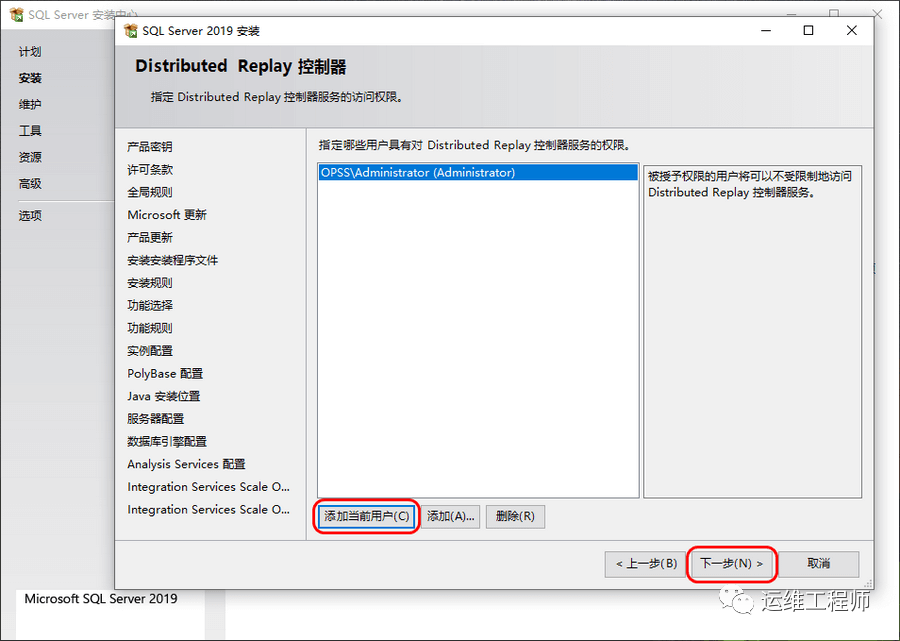900x641 pixels.
Task: Cancel setup with 取消 button
Action: tap(818, 564)
